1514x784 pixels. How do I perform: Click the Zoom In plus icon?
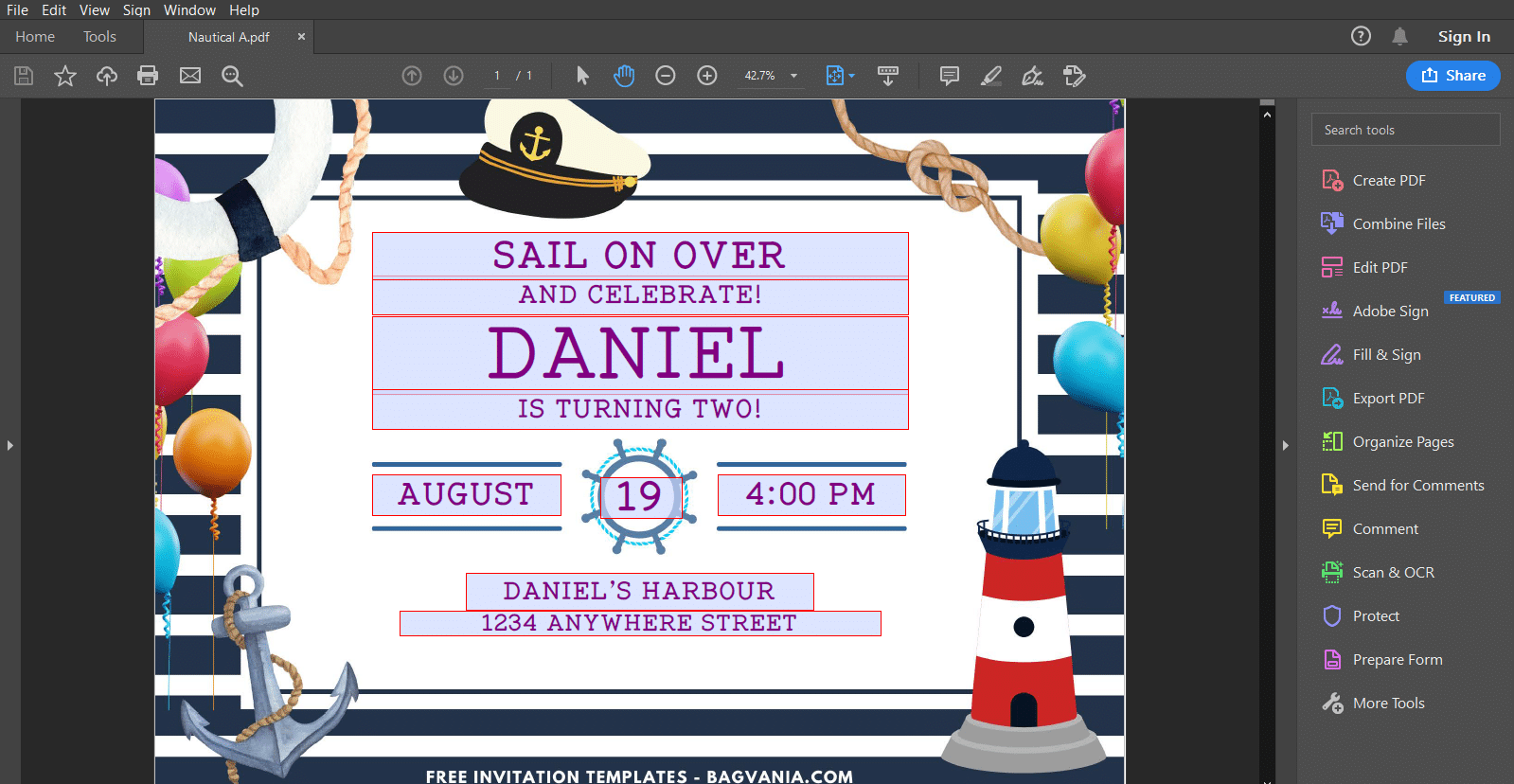(x=707, y=76)
